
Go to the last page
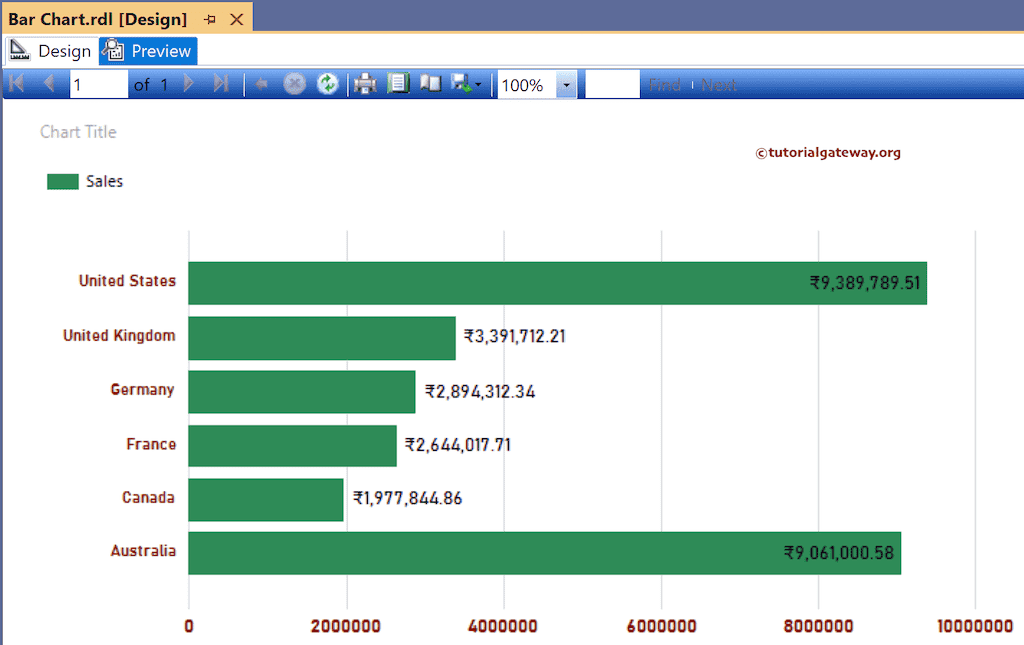point(221,83)
